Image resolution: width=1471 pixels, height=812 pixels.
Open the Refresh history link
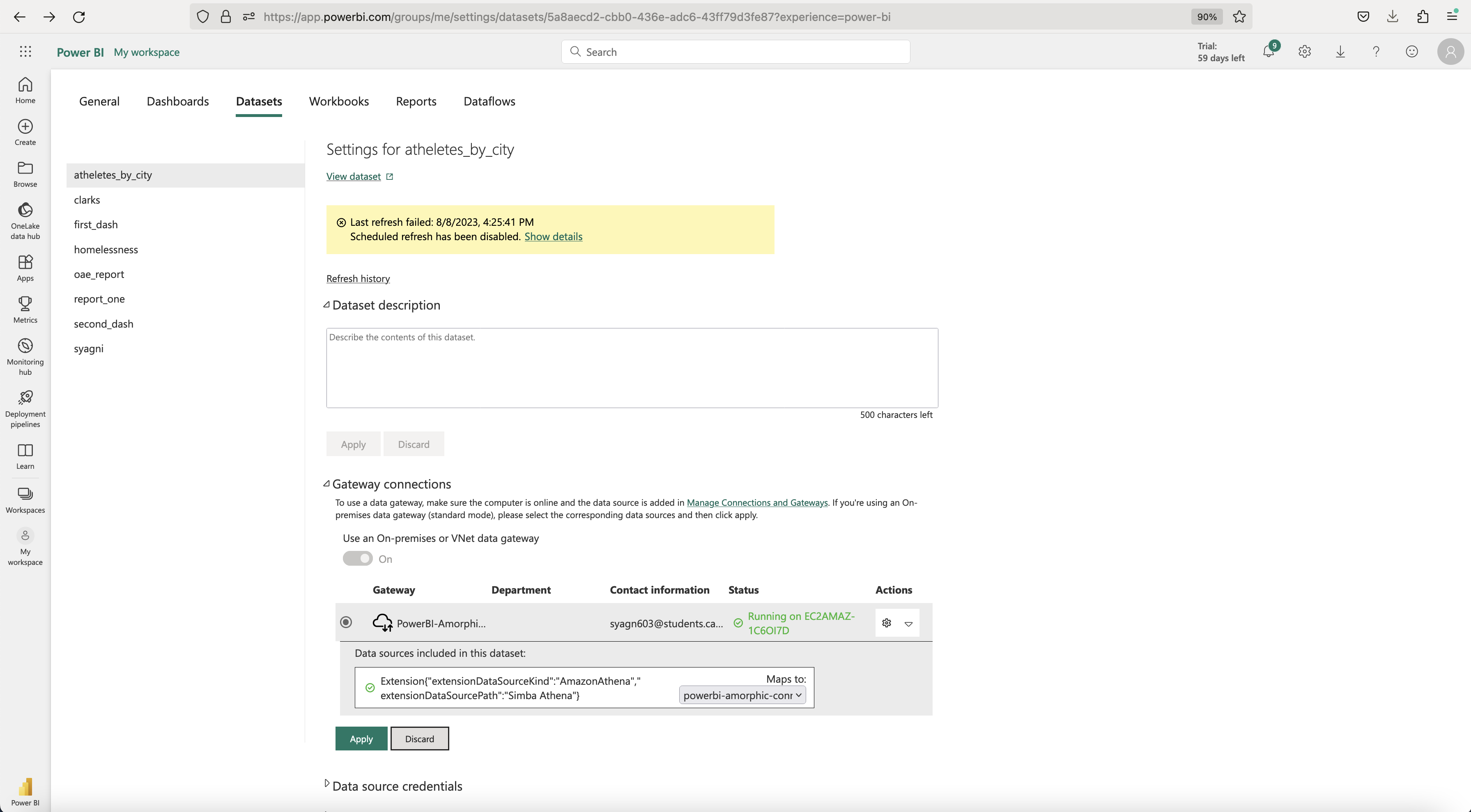[x=358, y=279]
